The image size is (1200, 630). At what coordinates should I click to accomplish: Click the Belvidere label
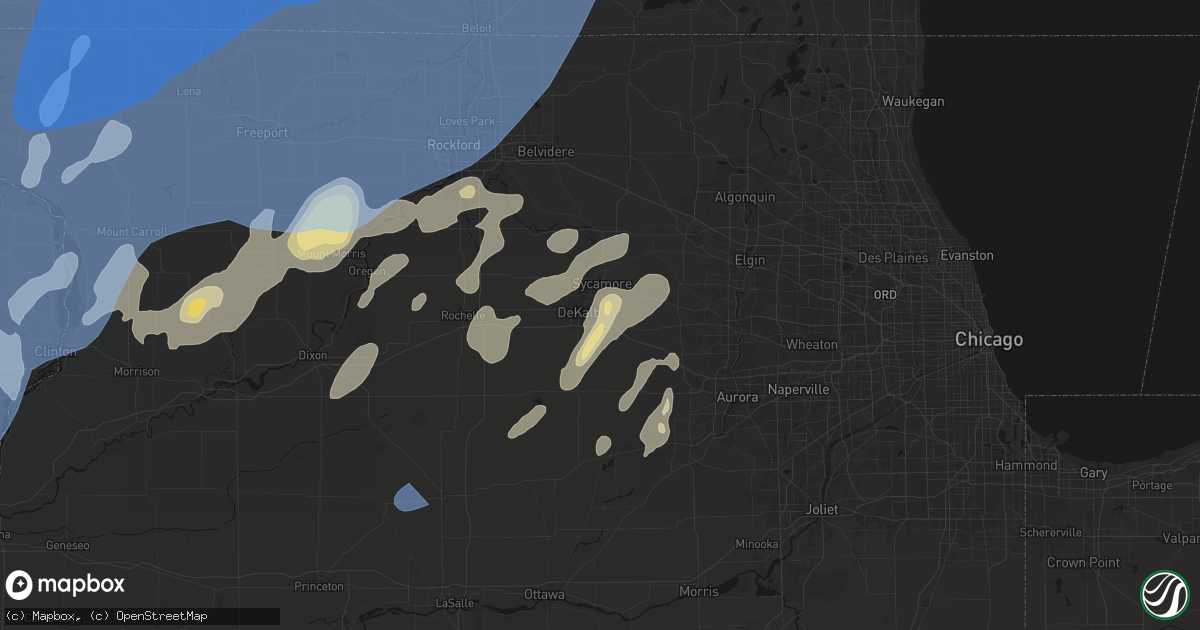[545, 152]
